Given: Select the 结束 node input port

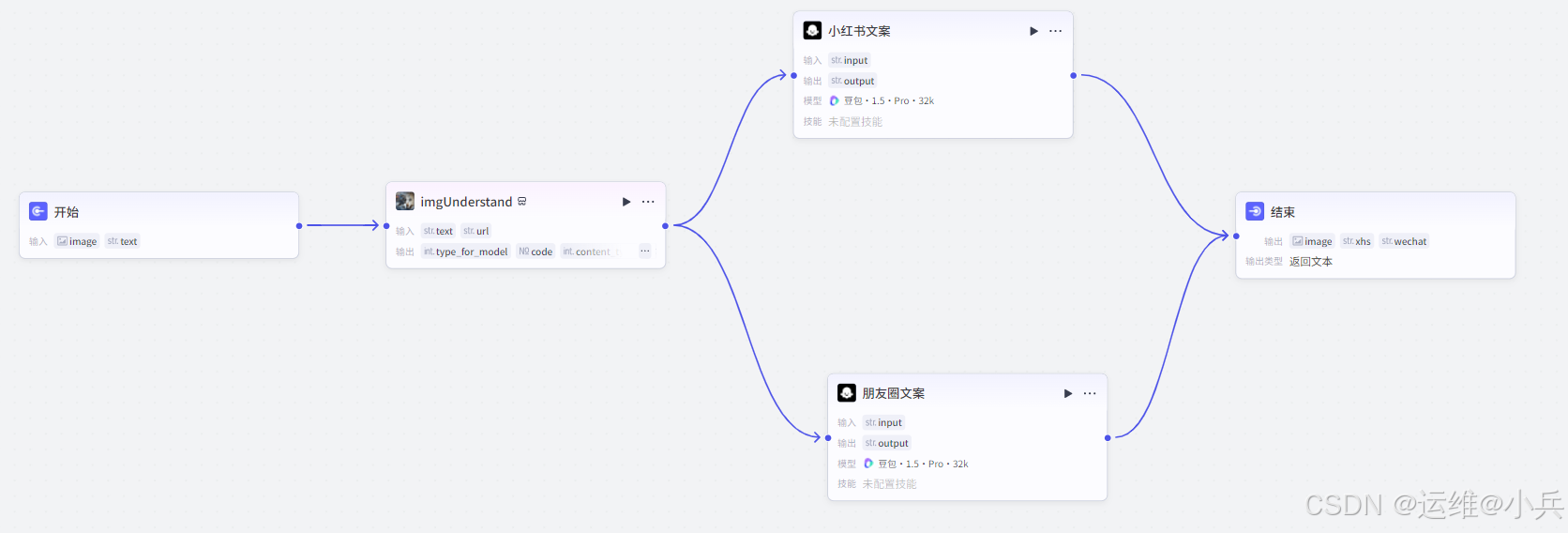Looking at the screenshot, I should (1236, 236).
